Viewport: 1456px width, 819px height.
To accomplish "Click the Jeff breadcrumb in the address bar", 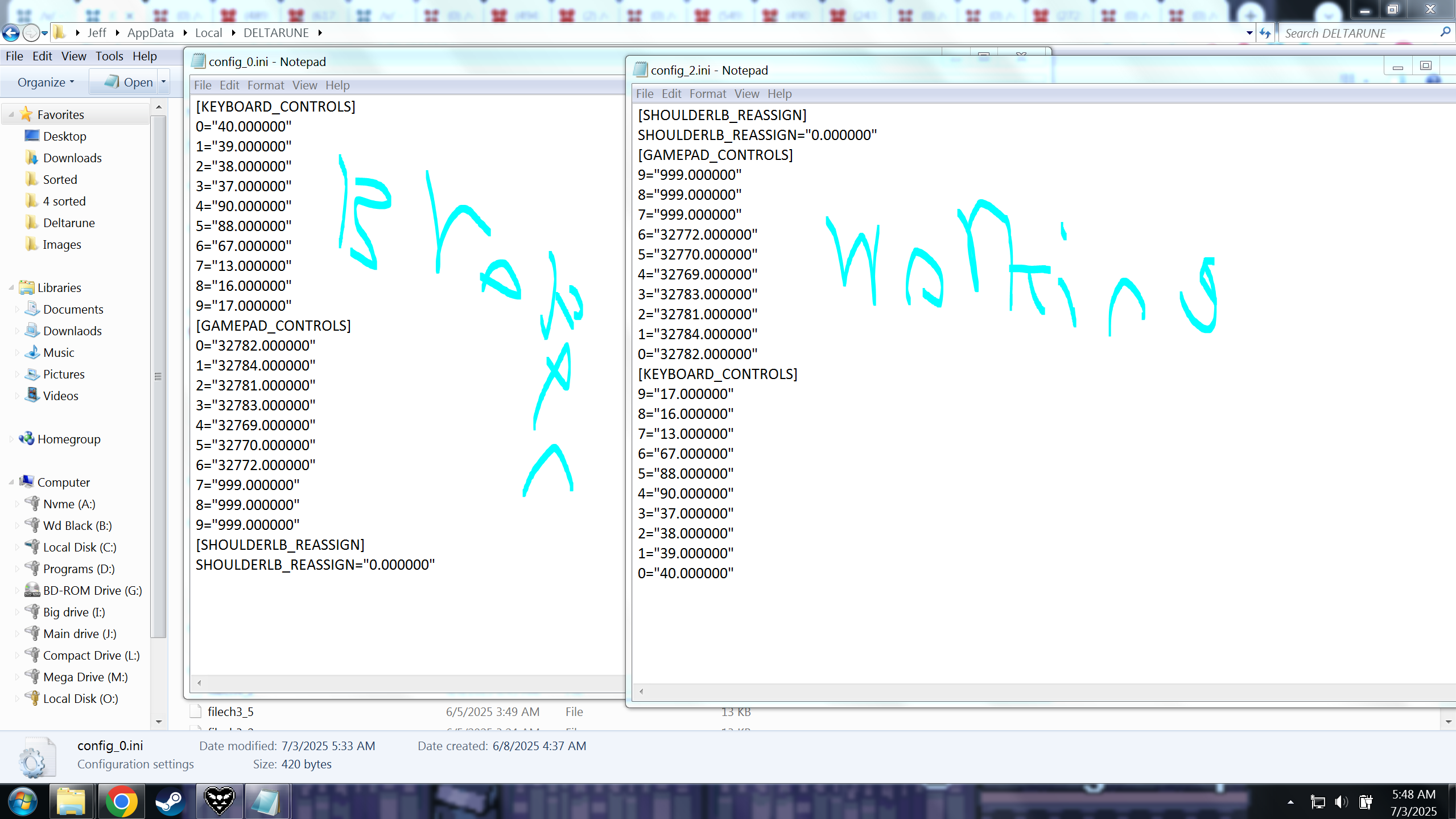I will click(x=97, y=33).
